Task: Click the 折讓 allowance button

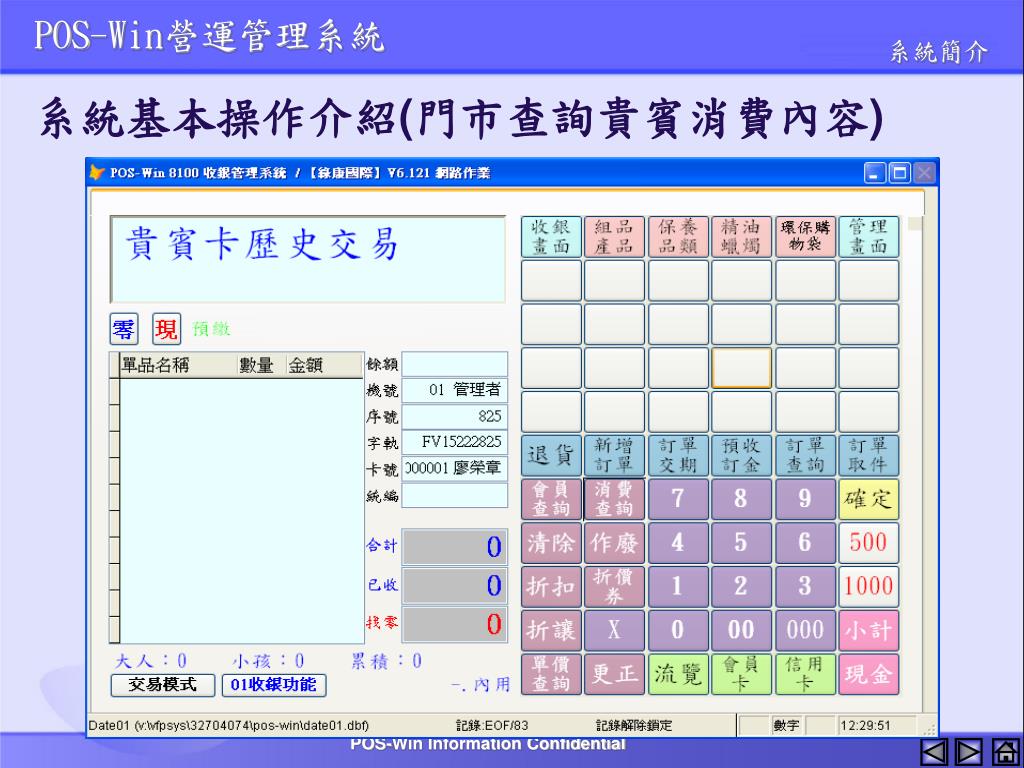Action: (551, 631)
